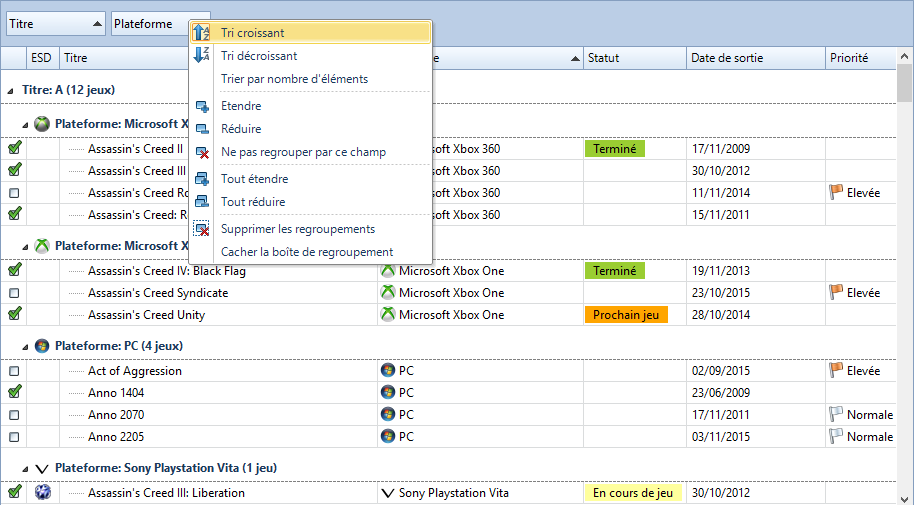The width and height of the screenshot is (914, 505).
Task: Click white flag for Anno 2205
Action: click(836, 436)
